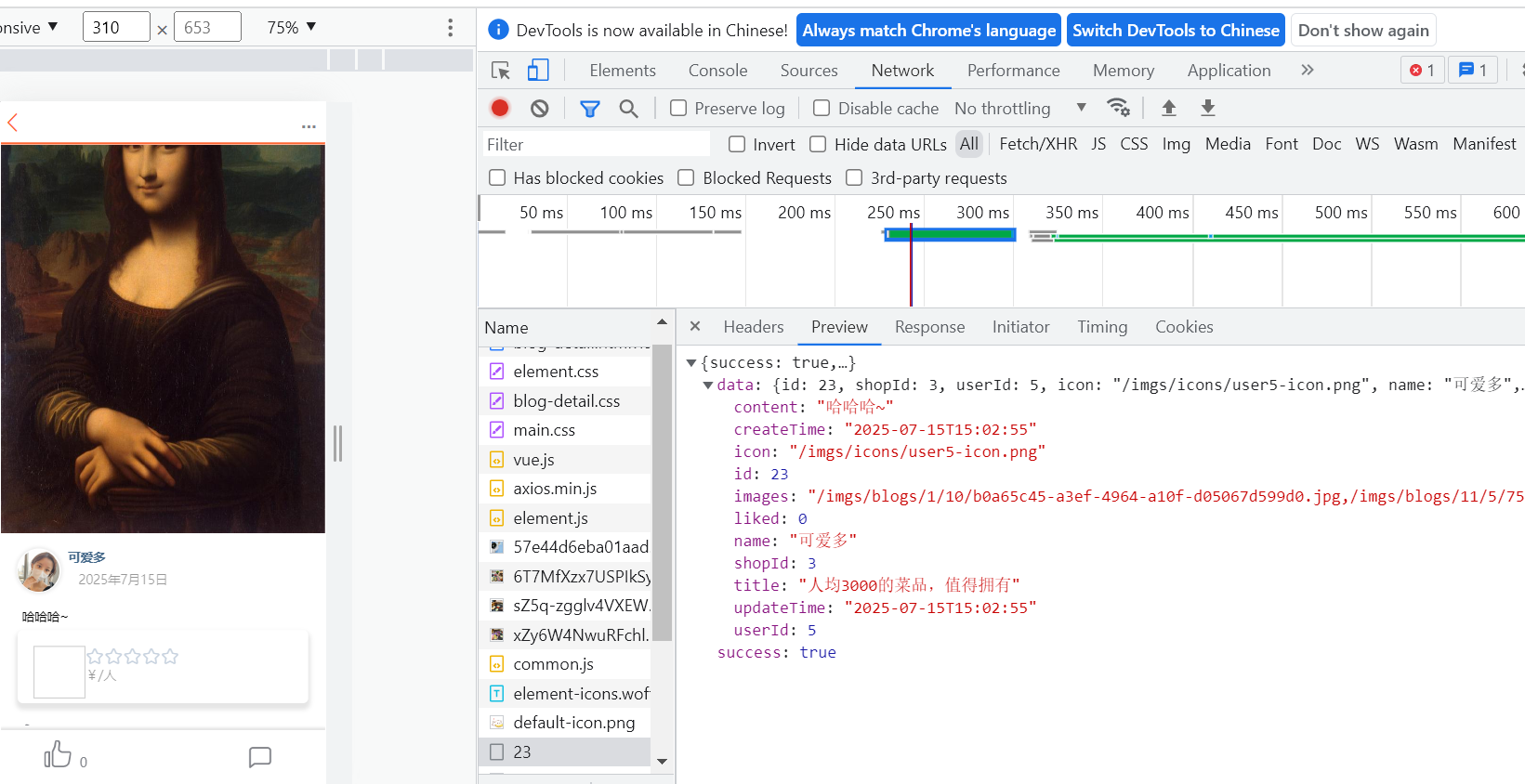
Task: Click the info icon in notification bar
Action: [499, 30]
